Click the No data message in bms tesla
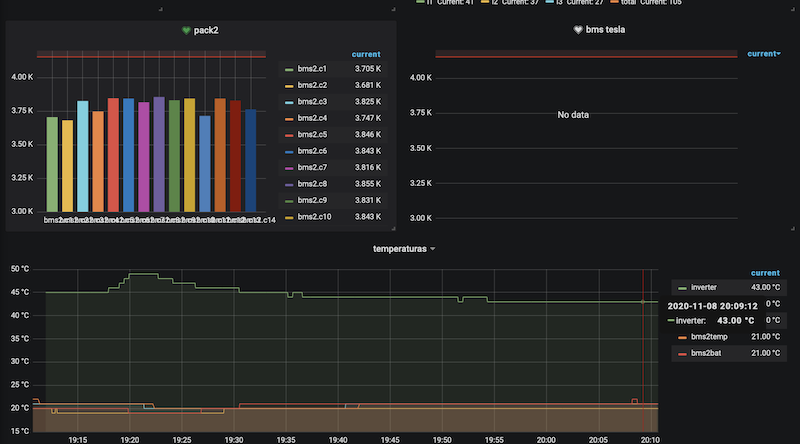The width and height of the screenshot is (800, 444). pos(573,115)
